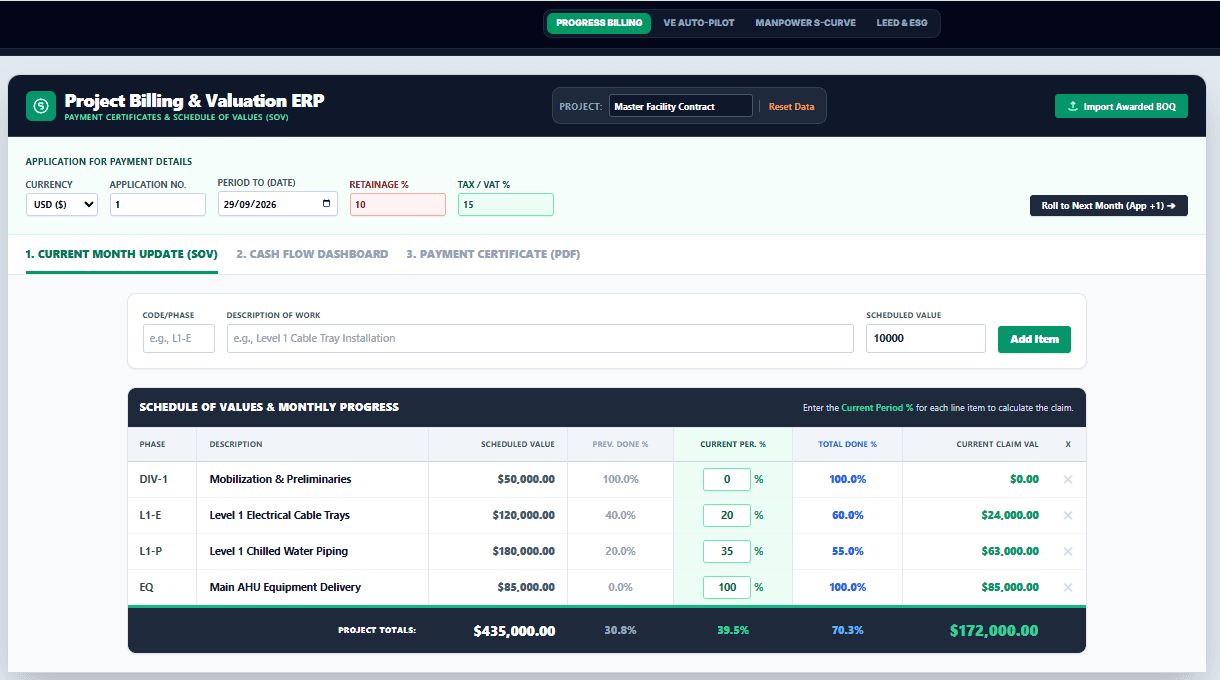Viewport: 1220px width, 680px height.
Task: Switch to Progress Billing module tab
Action: [599, 23]
